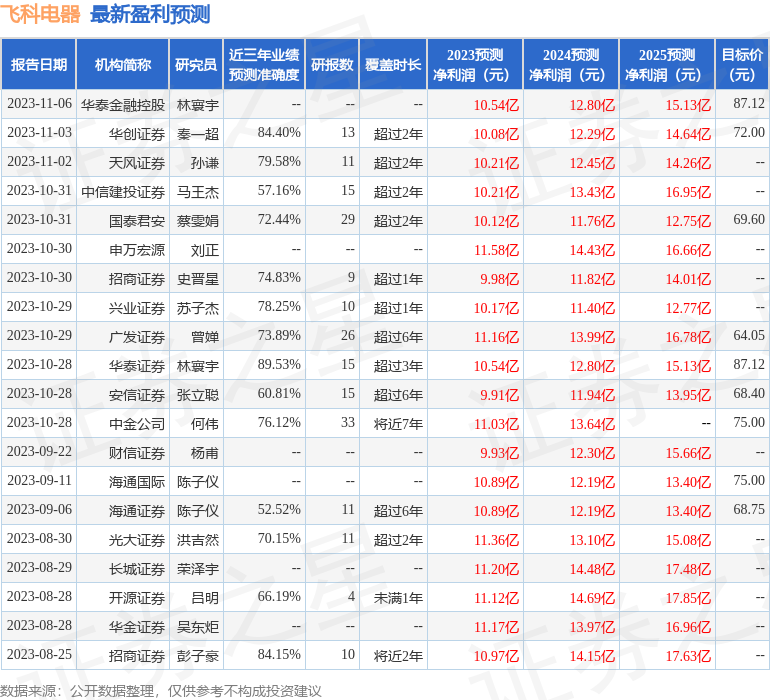
Task: Click researcher name 张立聪
Action: [x=198, y=394]
